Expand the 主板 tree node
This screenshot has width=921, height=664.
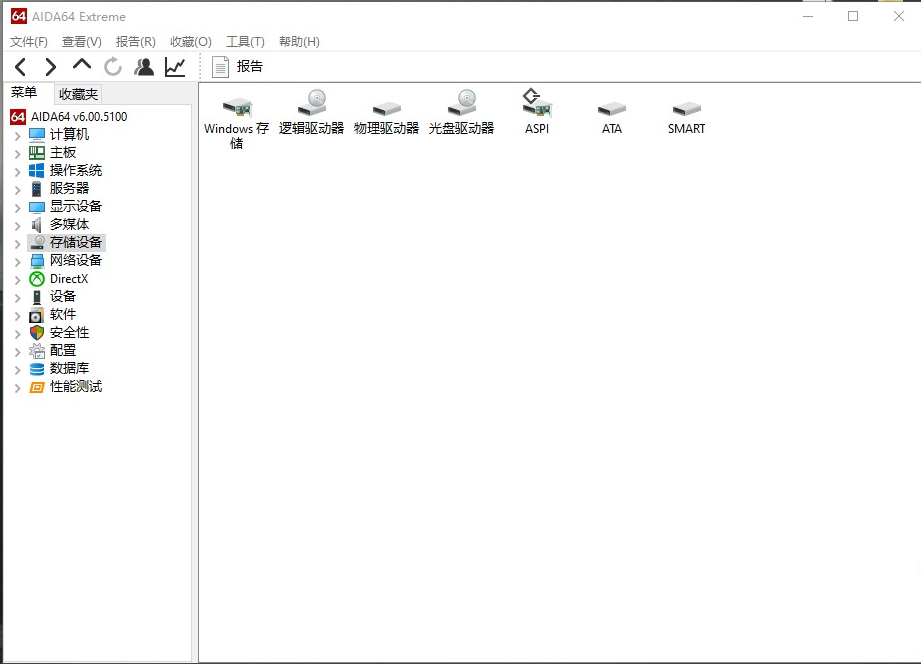coord(18,154)
